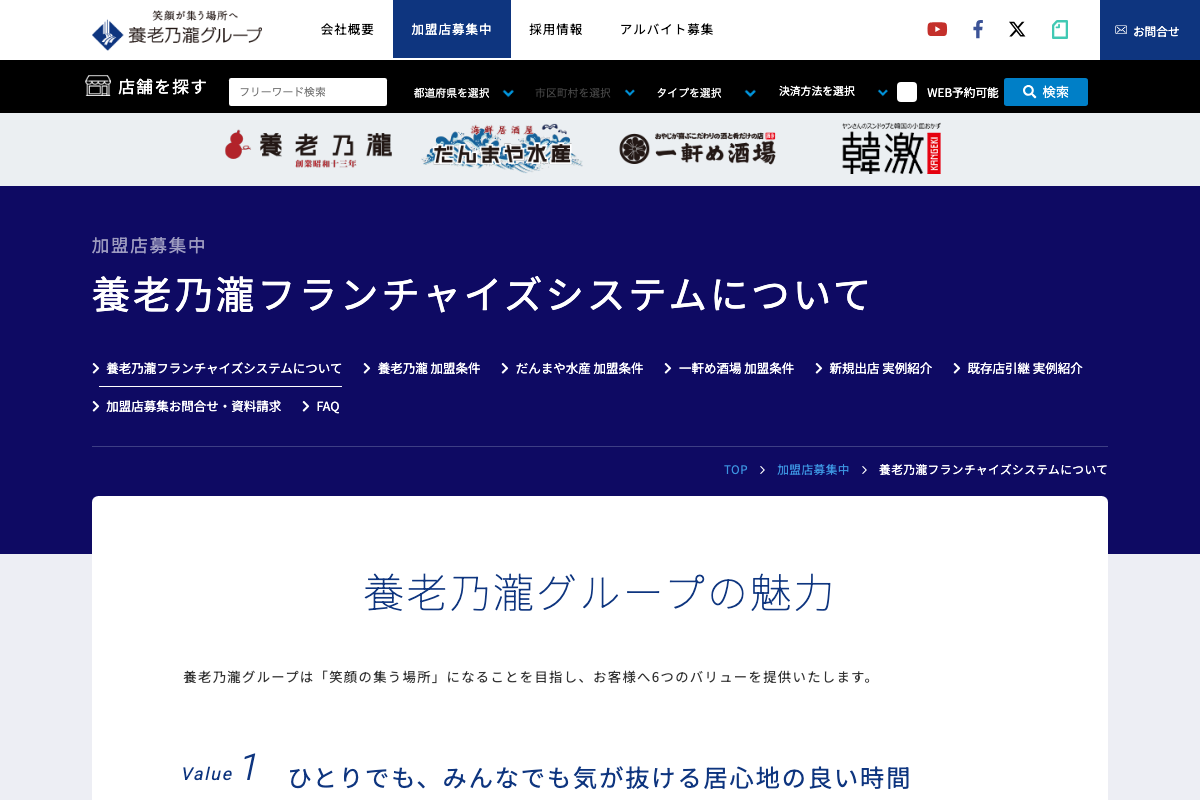Open the Facebook page icon
The width and height of the screenshot is (1200, 800).
[978, 29]
